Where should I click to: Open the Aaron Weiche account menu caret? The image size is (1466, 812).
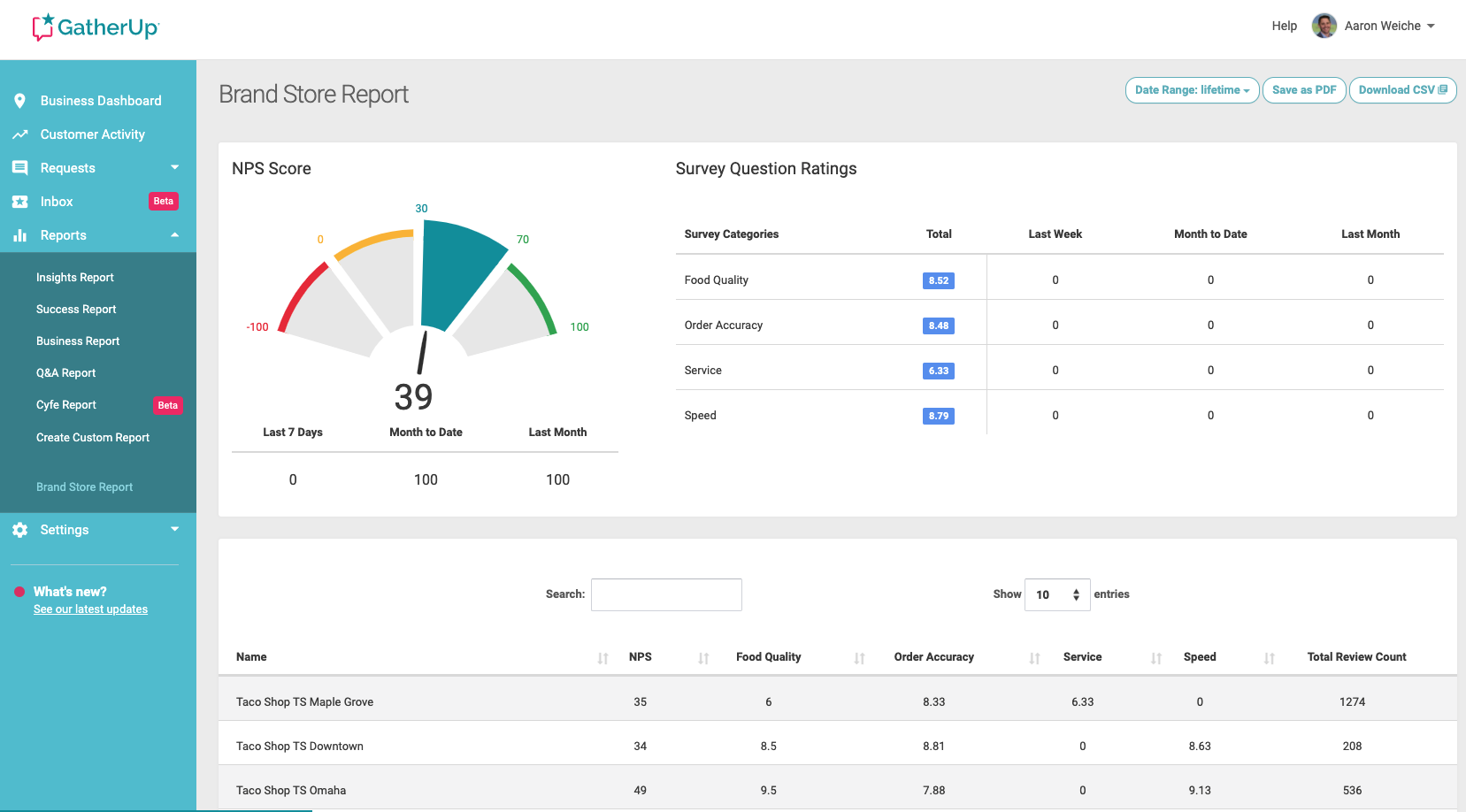[1431, 26]
